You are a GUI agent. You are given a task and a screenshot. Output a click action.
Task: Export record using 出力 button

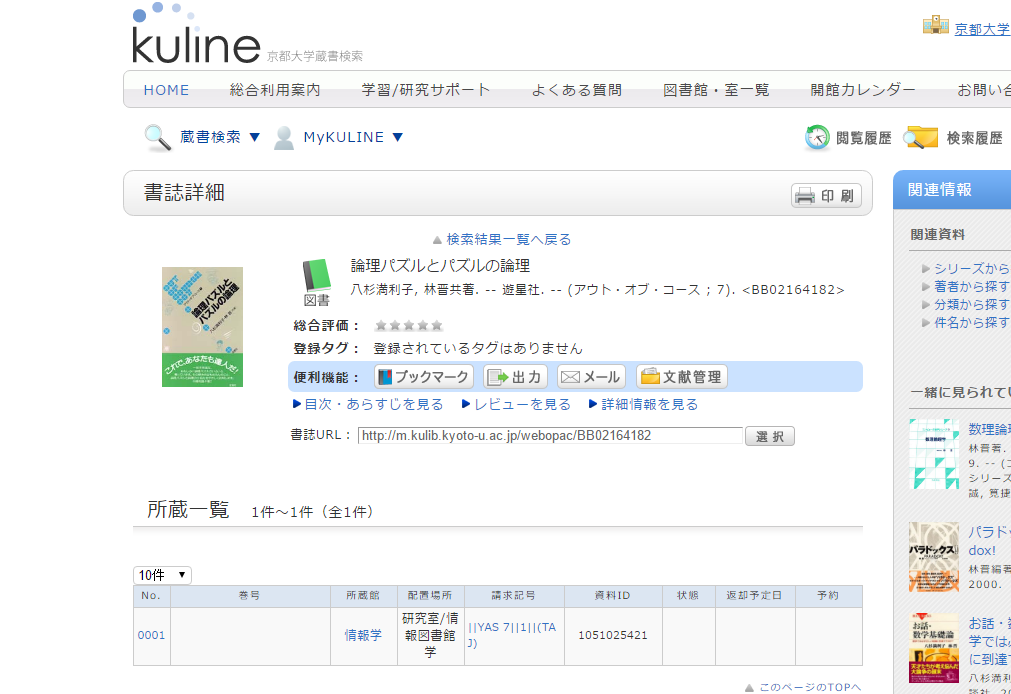515,377
